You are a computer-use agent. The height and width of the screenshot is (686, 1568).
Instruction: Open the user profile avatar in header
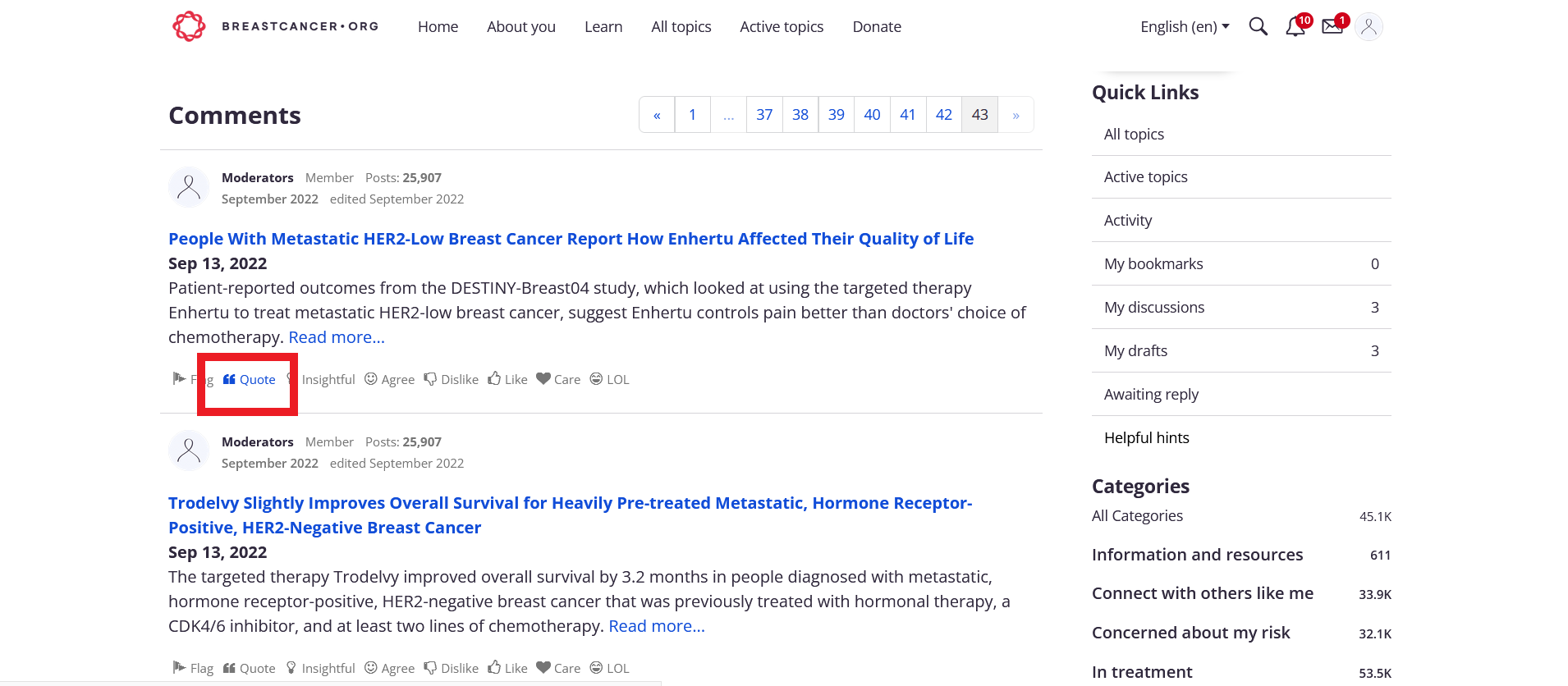1369,26
